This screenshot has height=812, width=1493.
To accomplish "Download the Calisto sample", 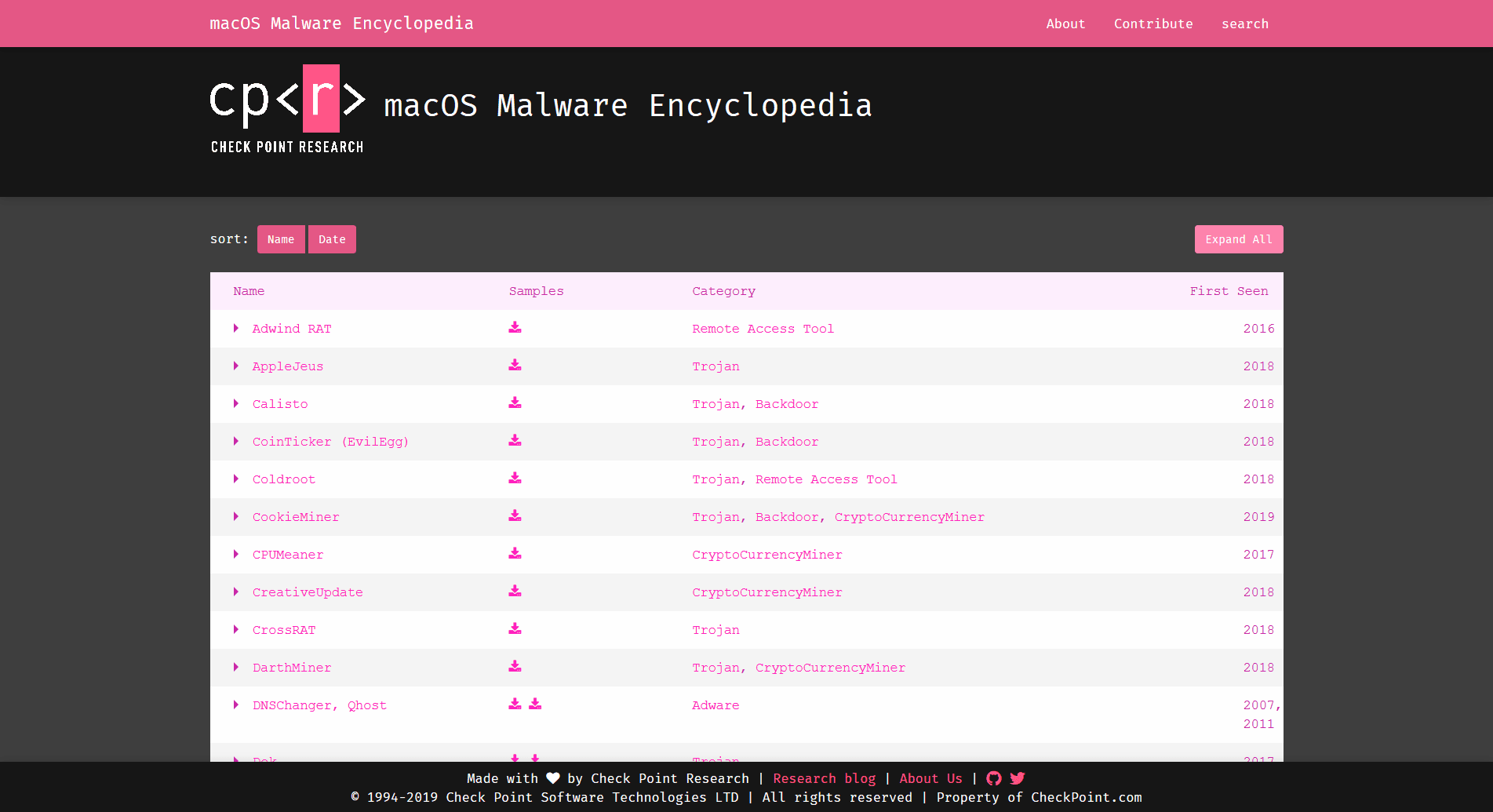I will [515, 402].
